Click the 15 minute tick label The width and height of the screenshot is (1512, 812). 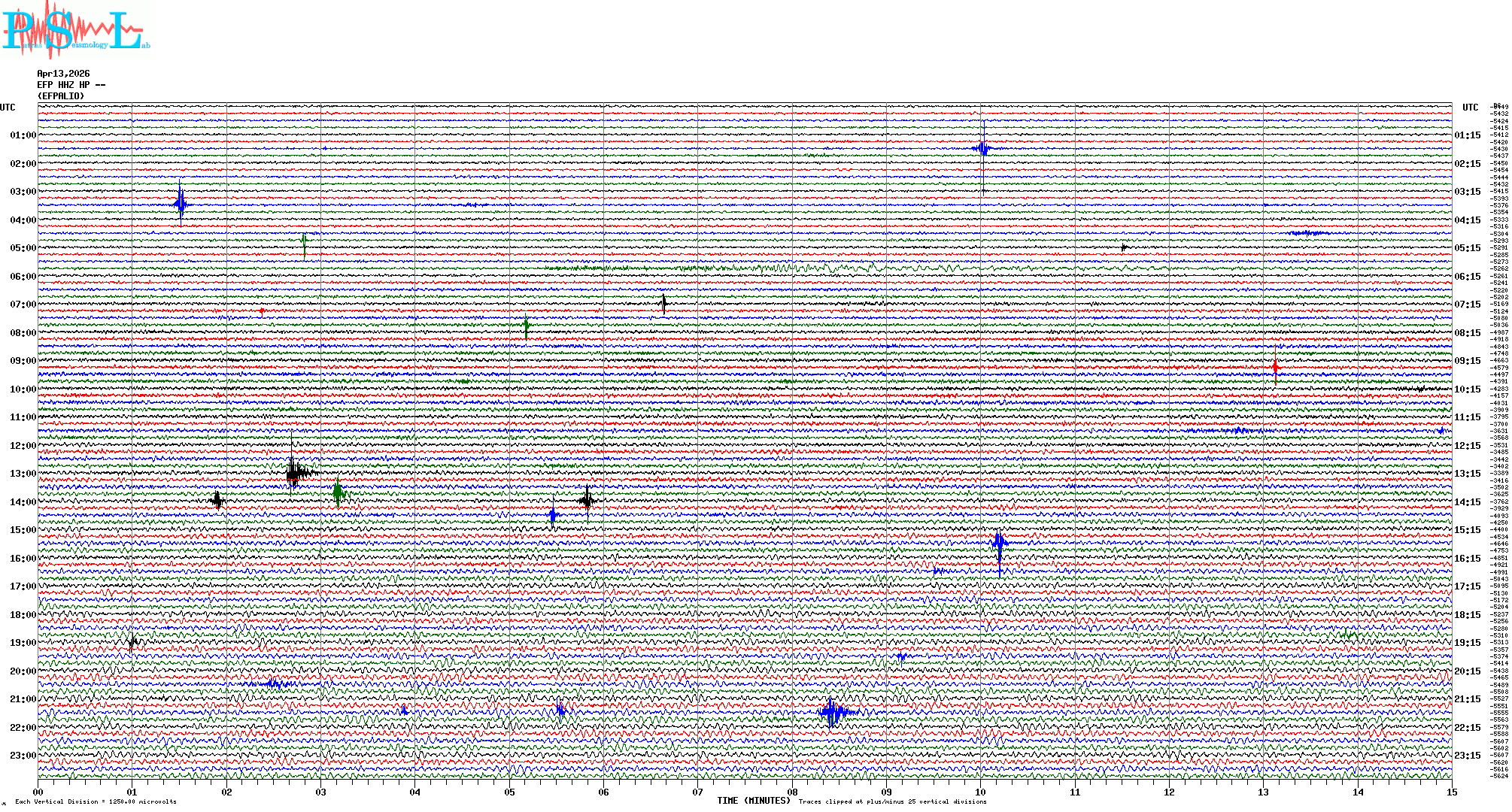[x=1451, y=792]
